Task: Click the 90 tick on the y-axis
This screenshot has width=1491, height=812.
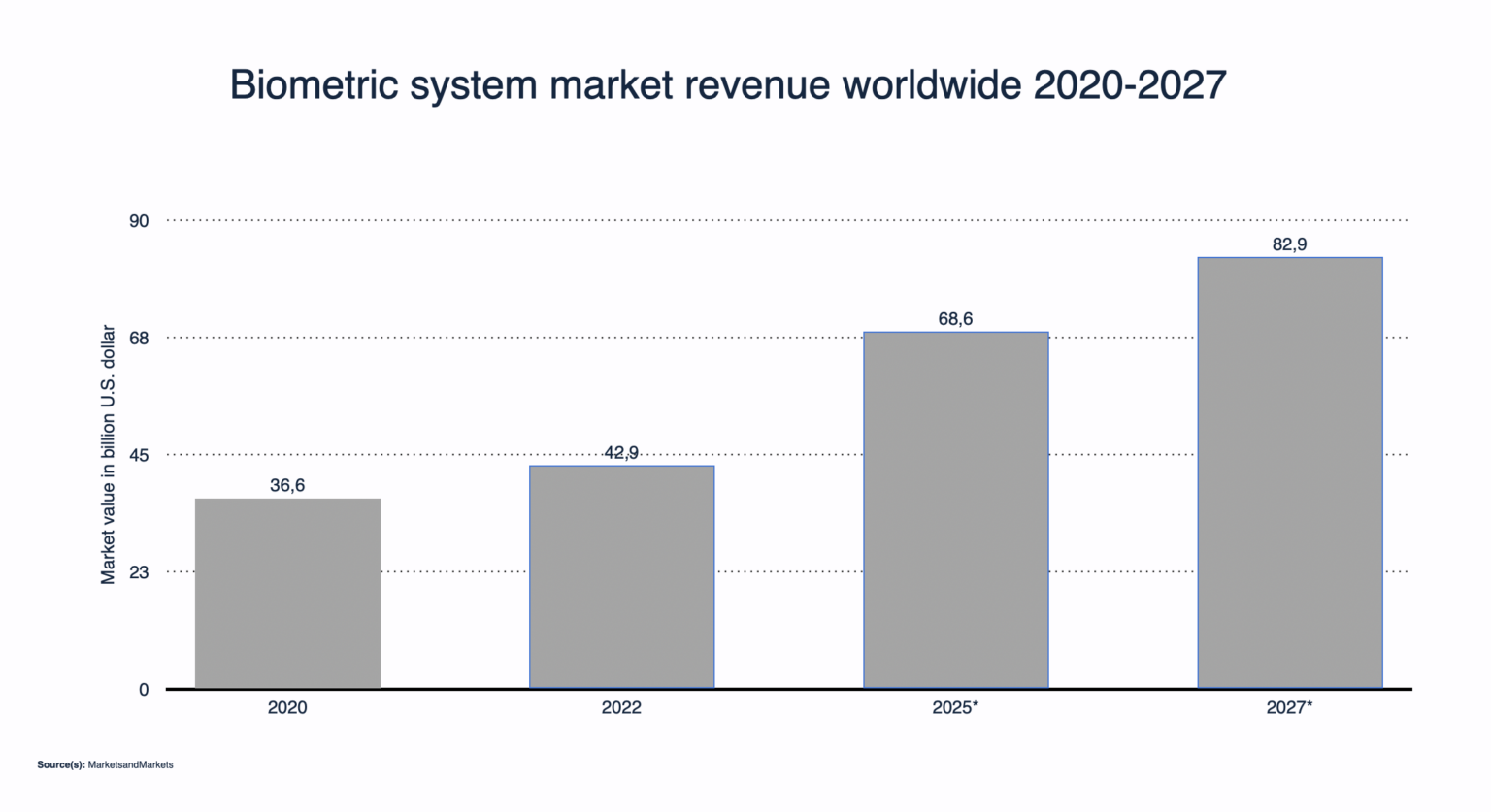Action: 139,221
